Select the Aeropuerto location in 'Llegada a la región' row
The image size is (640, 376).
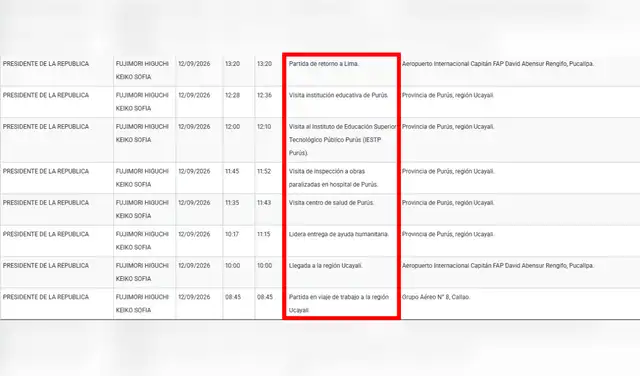[x=498, y=265]
